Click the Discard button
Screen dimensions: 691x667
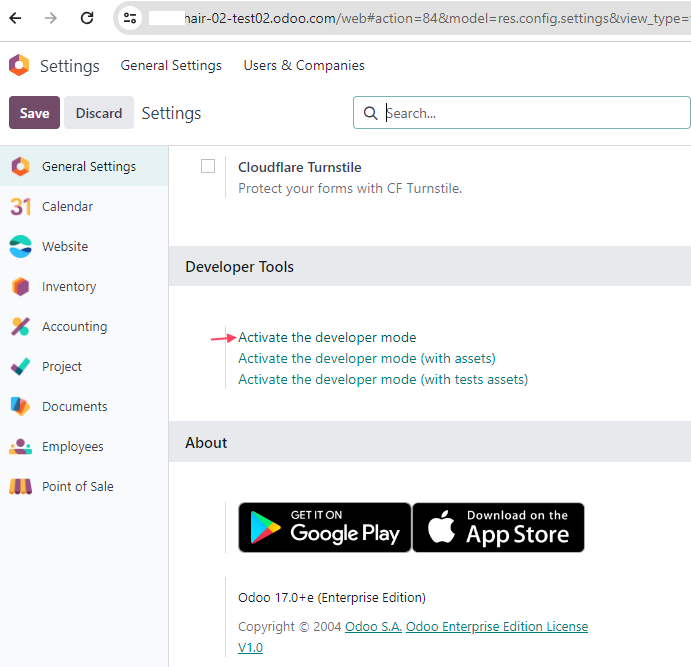pyautogui.click(x=99, y=113)
